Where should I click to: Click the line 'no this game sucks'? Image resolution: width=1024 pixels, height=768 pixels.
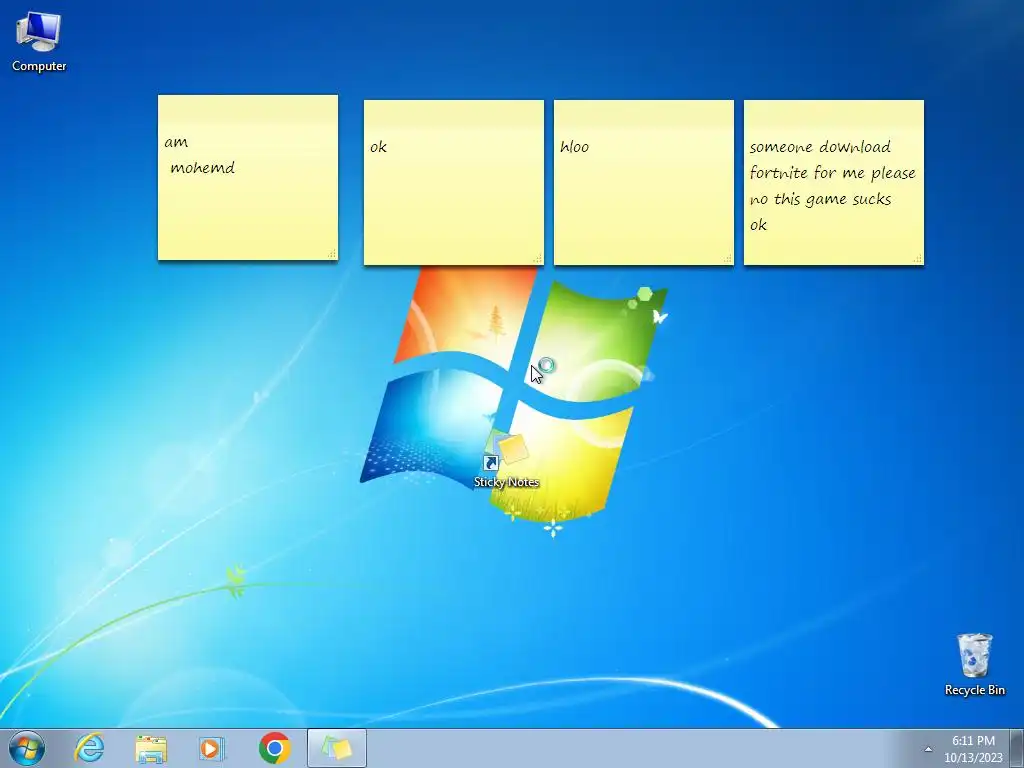click(820, 199)
